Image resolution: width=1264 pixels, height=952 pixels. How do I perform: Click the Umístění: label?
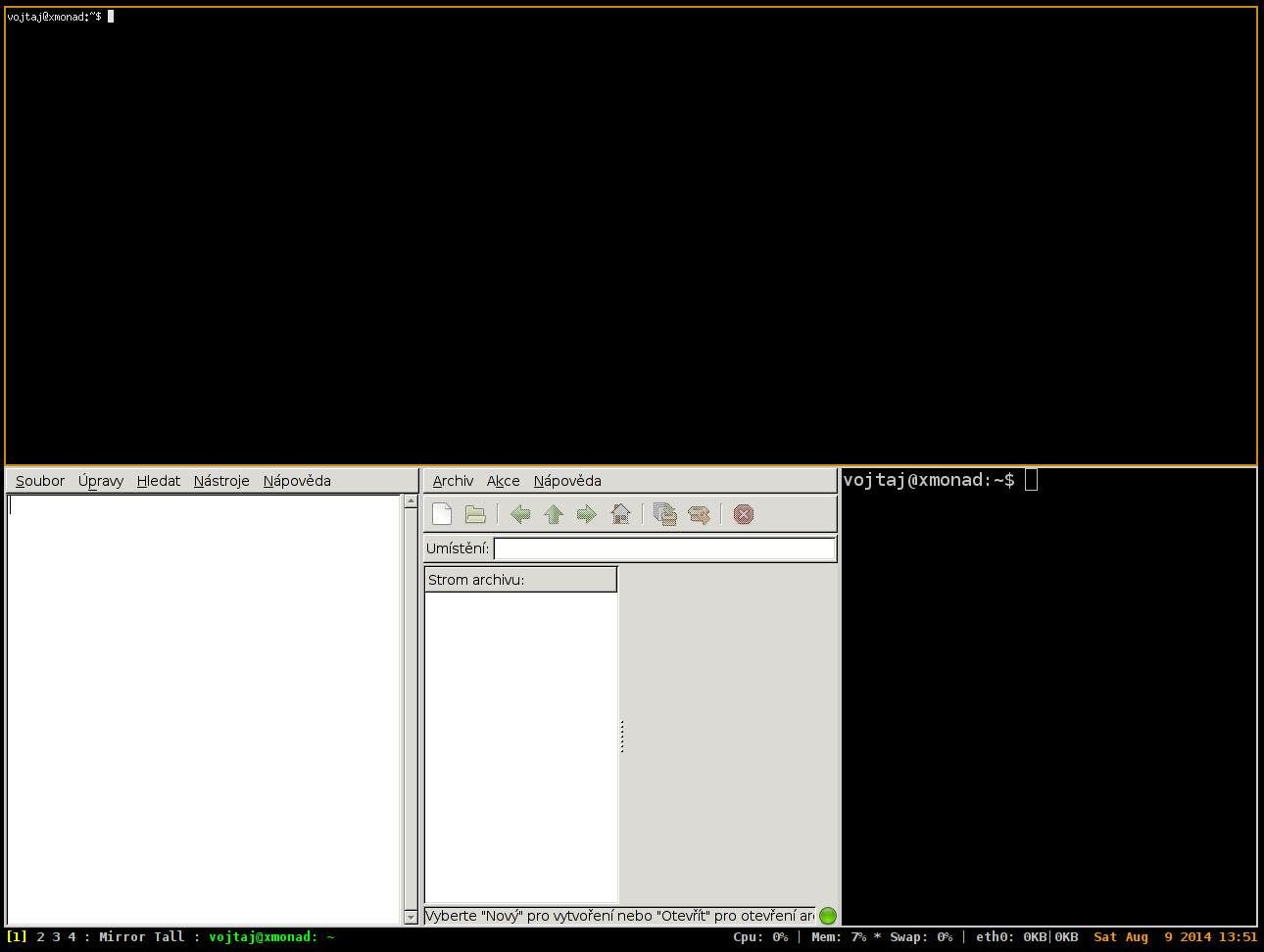[458, 548]
